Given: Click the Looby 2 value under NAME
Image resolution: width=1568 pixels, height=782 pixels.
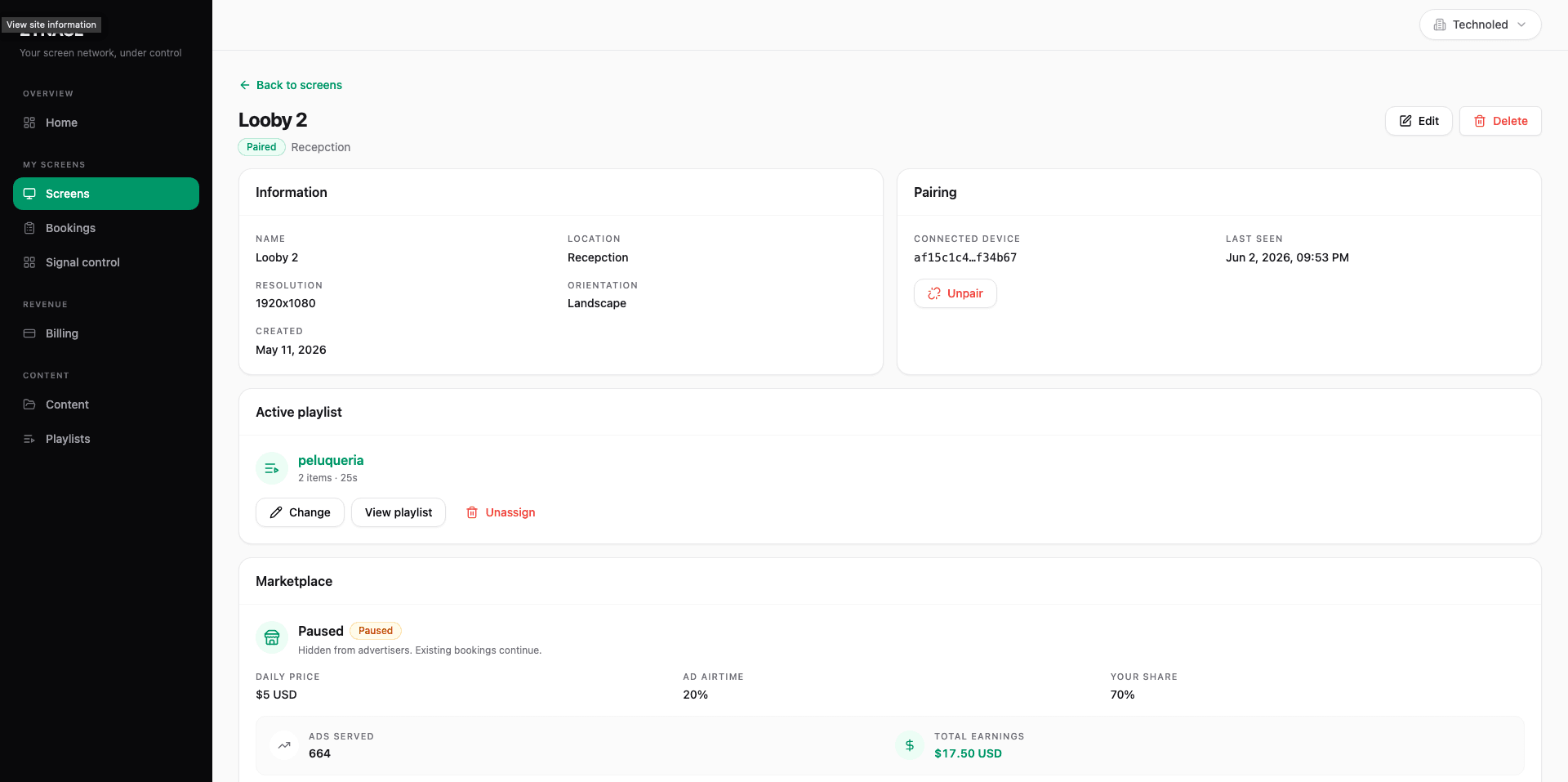Looking at the screenshot, I should pos(277,257).
